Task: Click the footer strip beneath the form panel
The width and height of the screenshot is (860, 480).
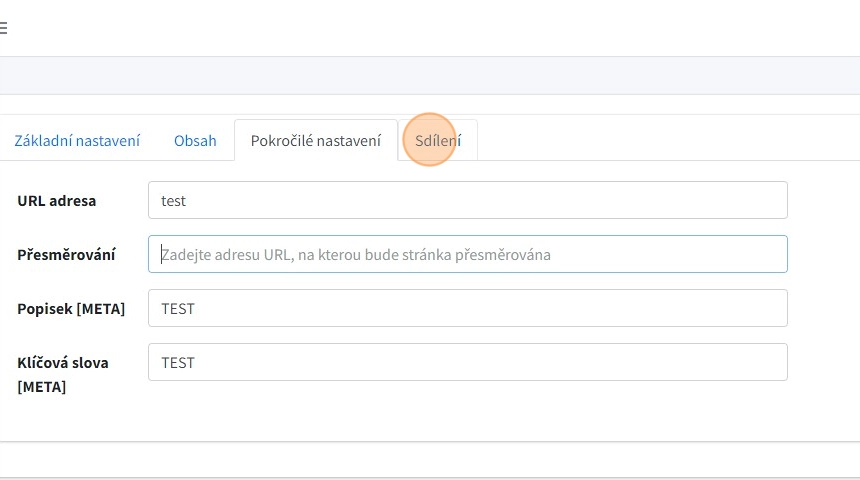Action: point(430,460)
